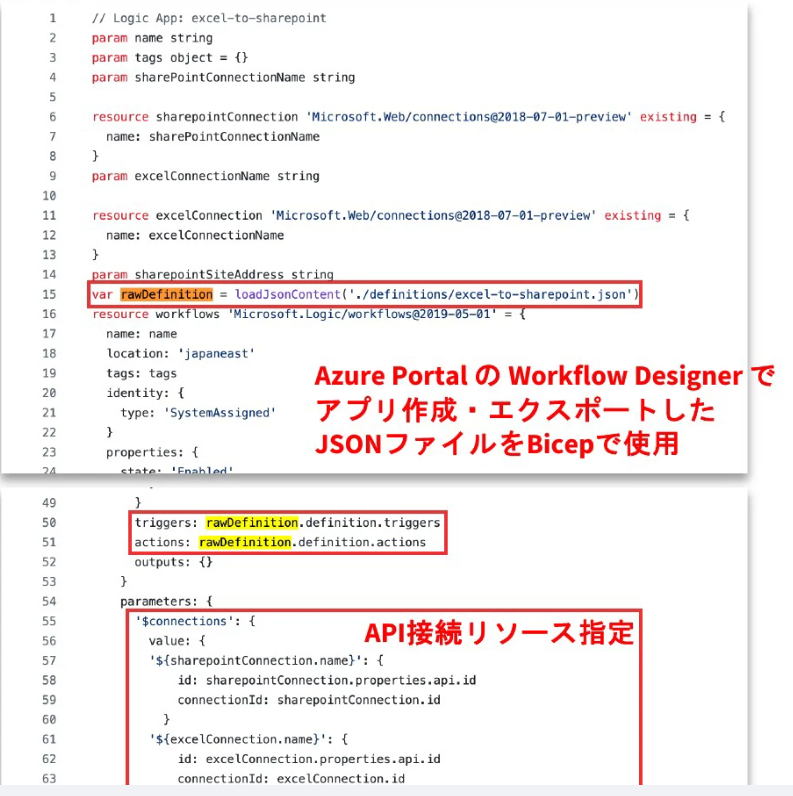Click 'param tags object = {}' line
The image size is (793, 796).
[x=170, y=58]
